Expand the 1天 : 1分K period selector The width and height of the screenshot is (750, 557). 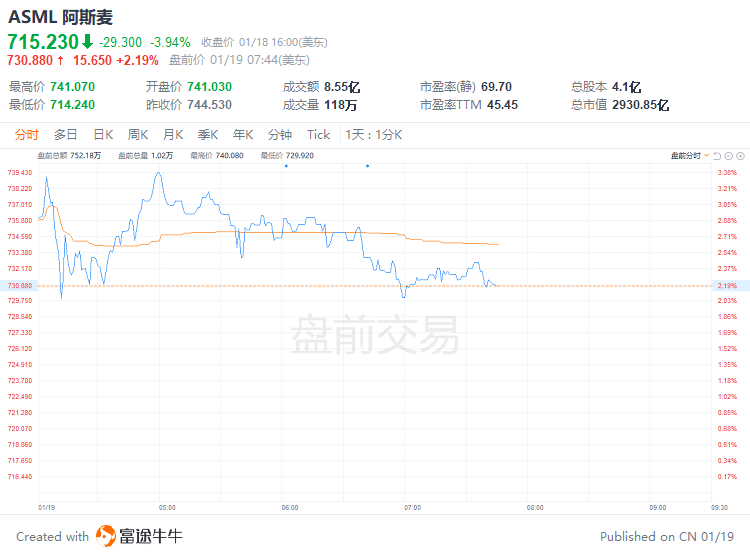tap(373, 135)
